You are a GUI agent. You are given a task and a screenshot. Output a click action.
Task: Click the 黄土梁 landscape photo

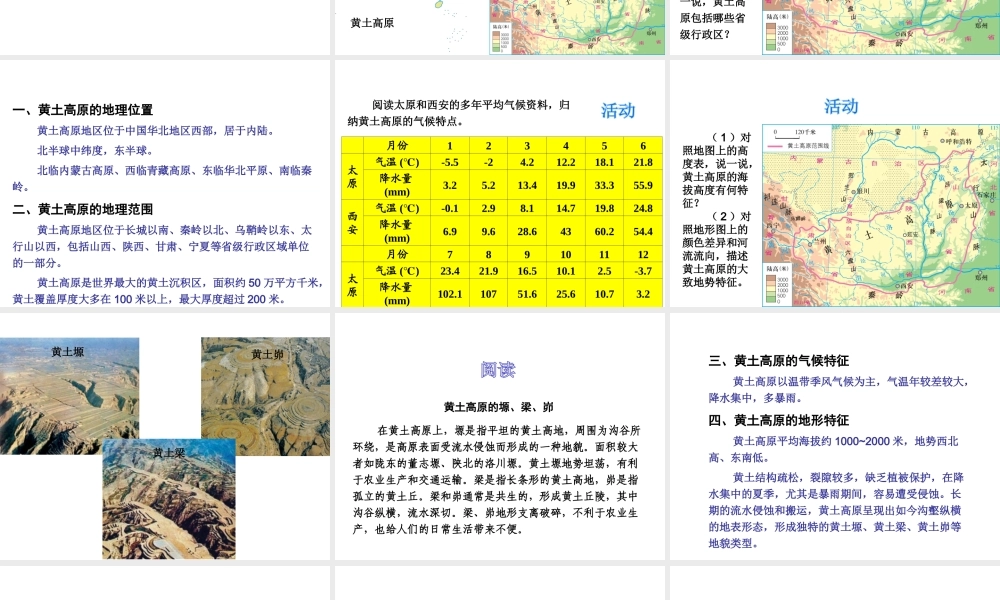tap(169, 499)
